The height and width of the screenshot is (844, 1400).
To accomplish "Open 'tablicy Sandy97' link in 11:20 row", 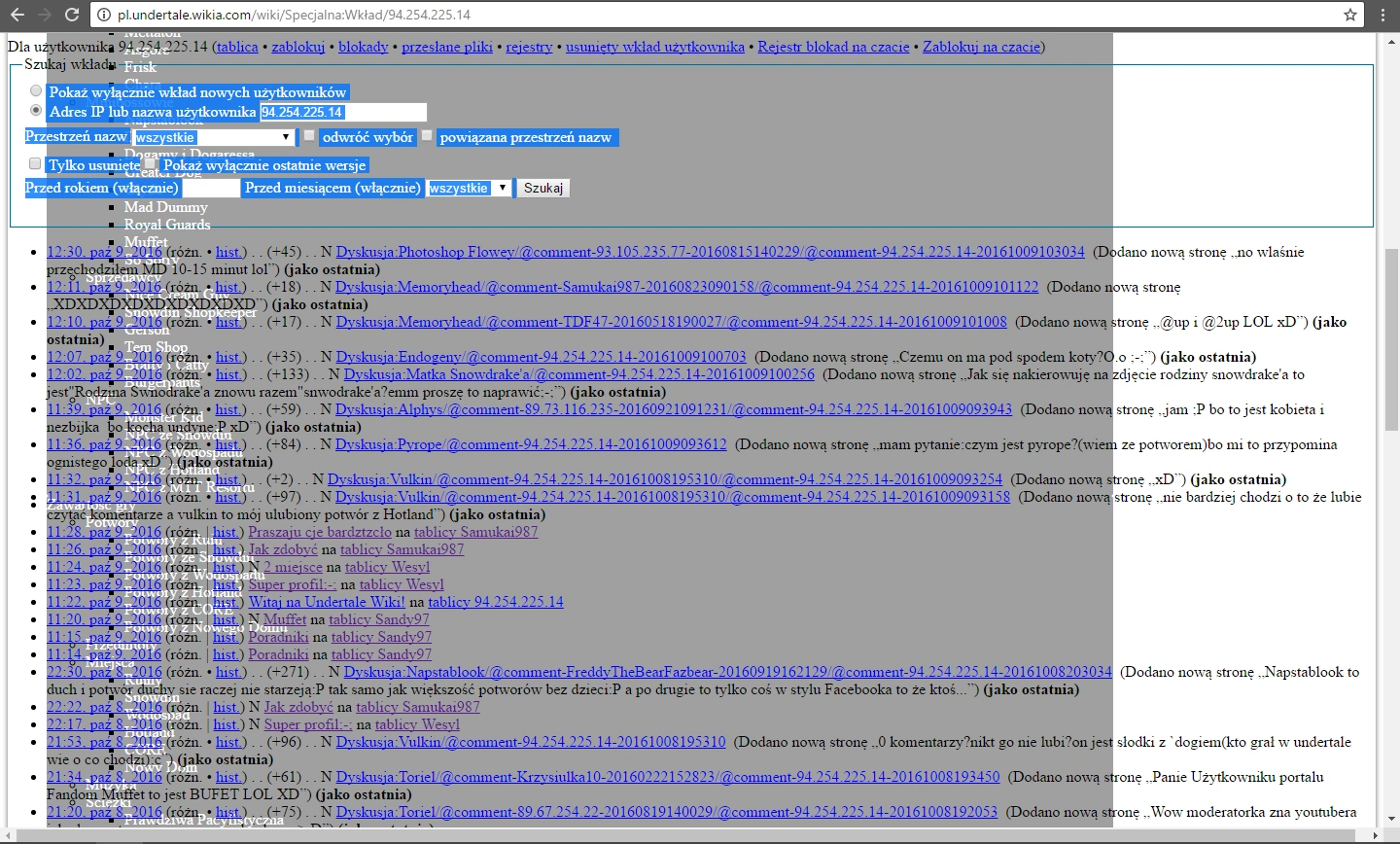I will tap(379, 619).
